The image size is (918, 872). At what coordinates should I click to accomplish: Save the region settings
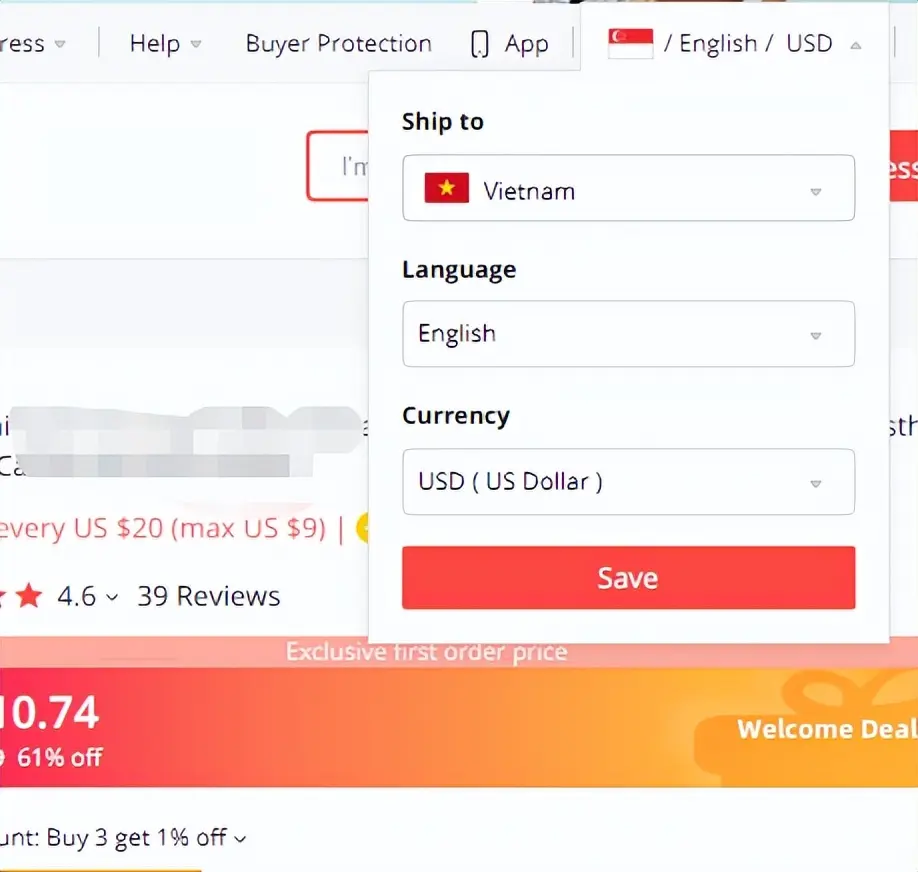click(628, 577)
